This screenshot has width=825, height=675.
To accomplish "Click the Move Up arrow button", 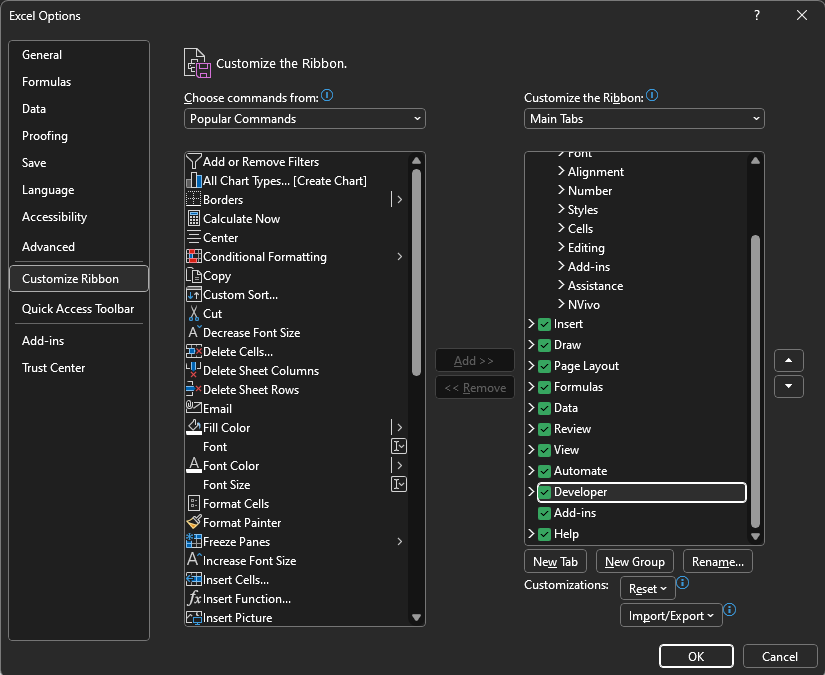I will (788, 360).
